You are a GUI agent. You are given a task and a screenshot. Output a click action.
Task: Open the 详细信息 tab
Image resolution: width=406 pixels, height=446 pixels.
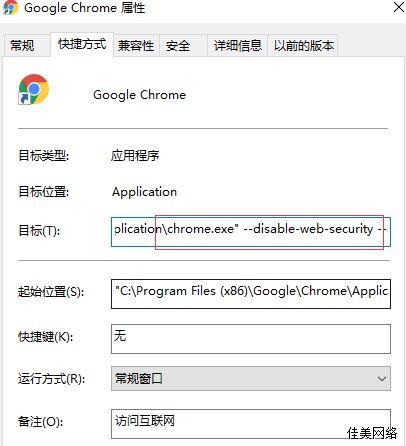[237, 45]
